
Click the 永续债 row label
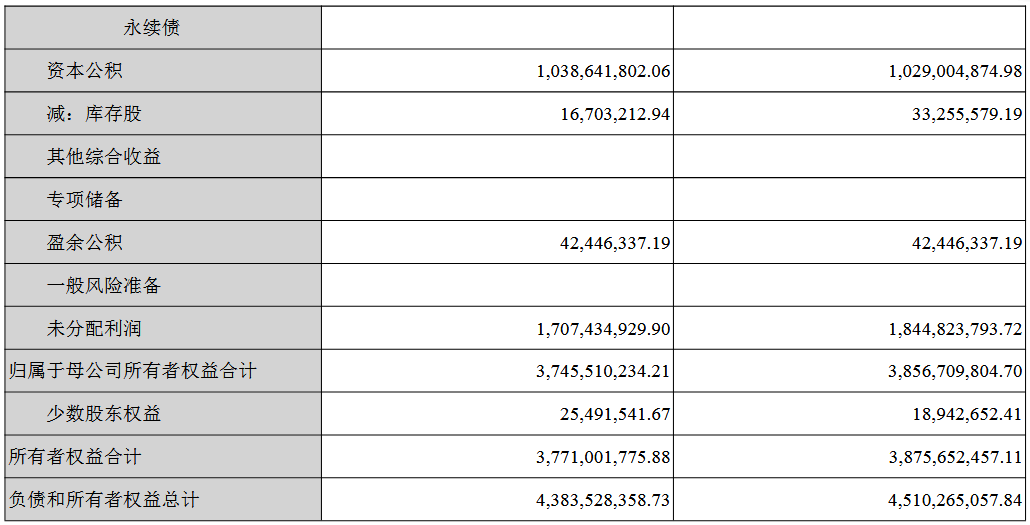(x=151, y=28)
